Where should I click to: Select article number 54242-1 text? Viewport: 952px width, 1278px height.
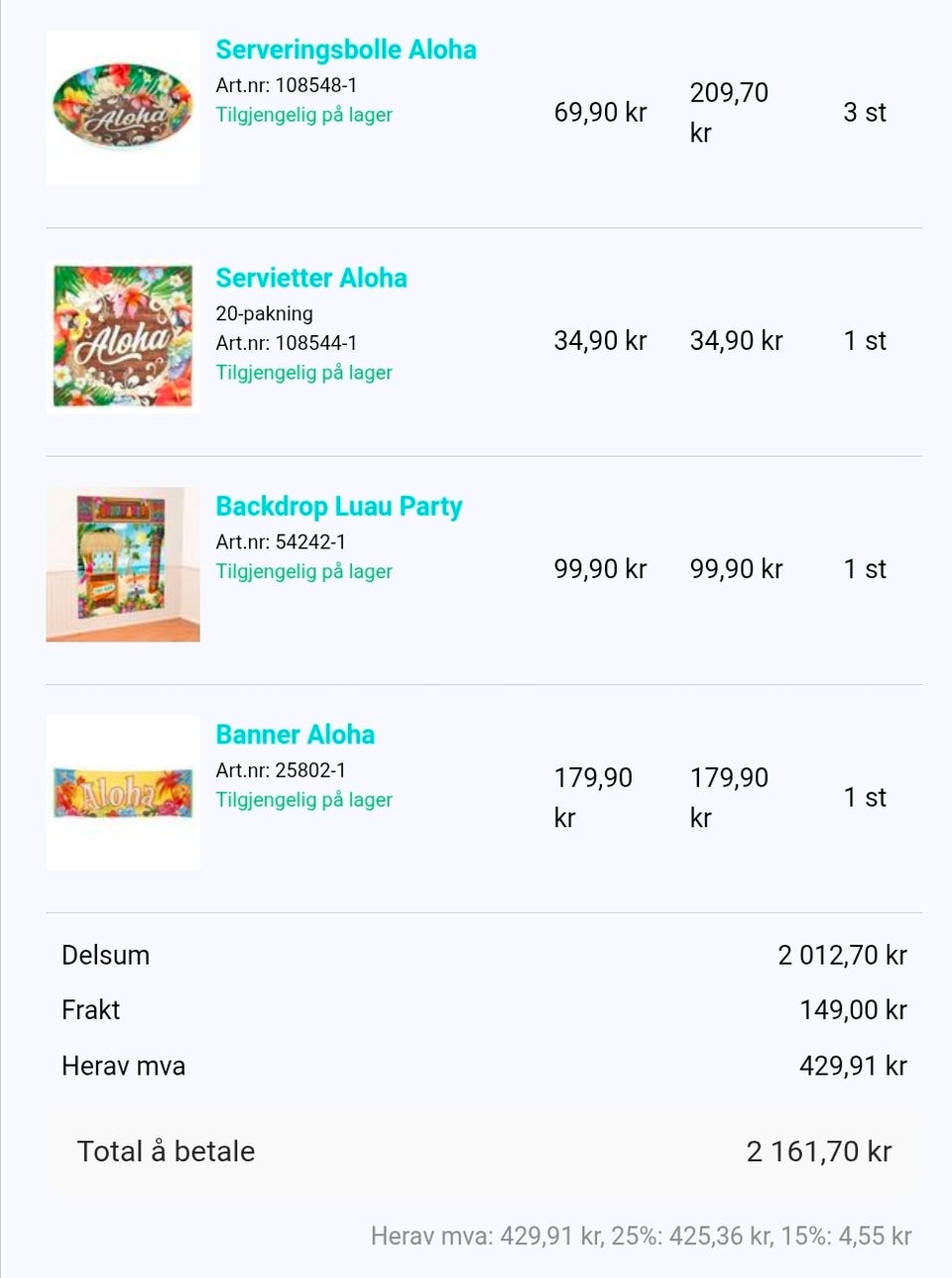pyautogui.click(x=281, y=542)
